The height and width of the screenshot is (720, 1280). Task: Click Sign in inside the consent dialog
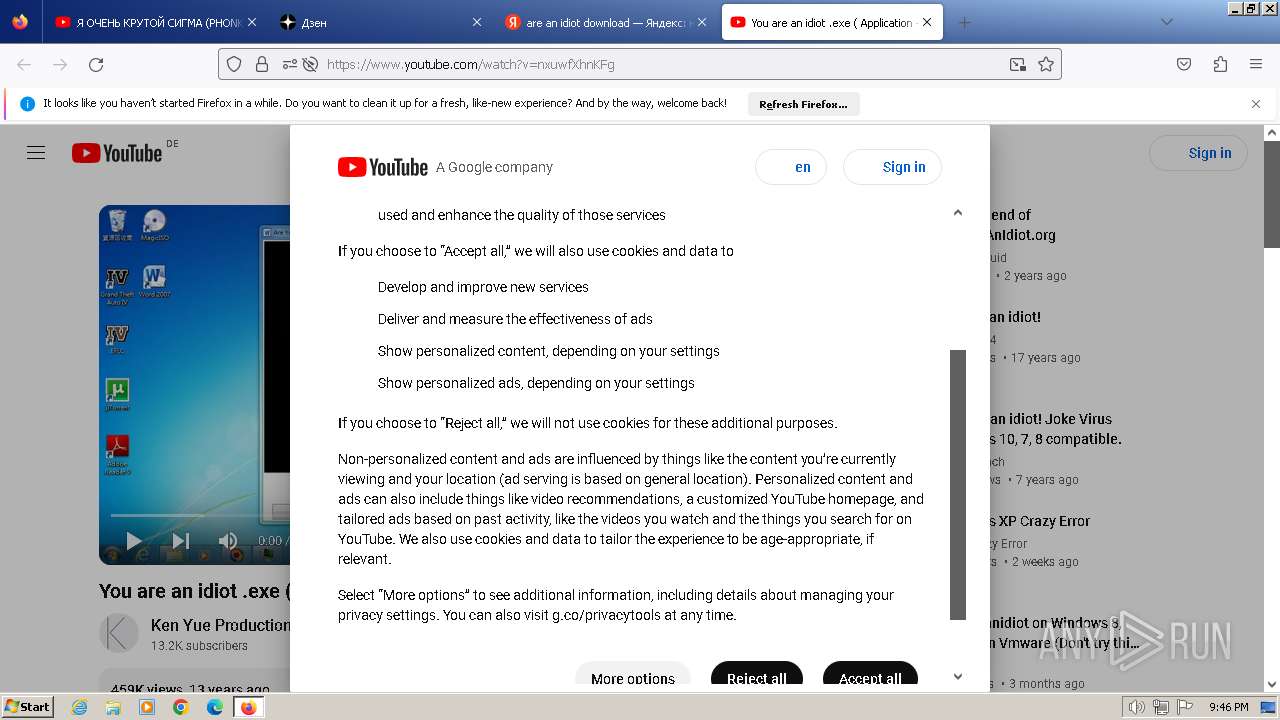click(x=892, y=167)
